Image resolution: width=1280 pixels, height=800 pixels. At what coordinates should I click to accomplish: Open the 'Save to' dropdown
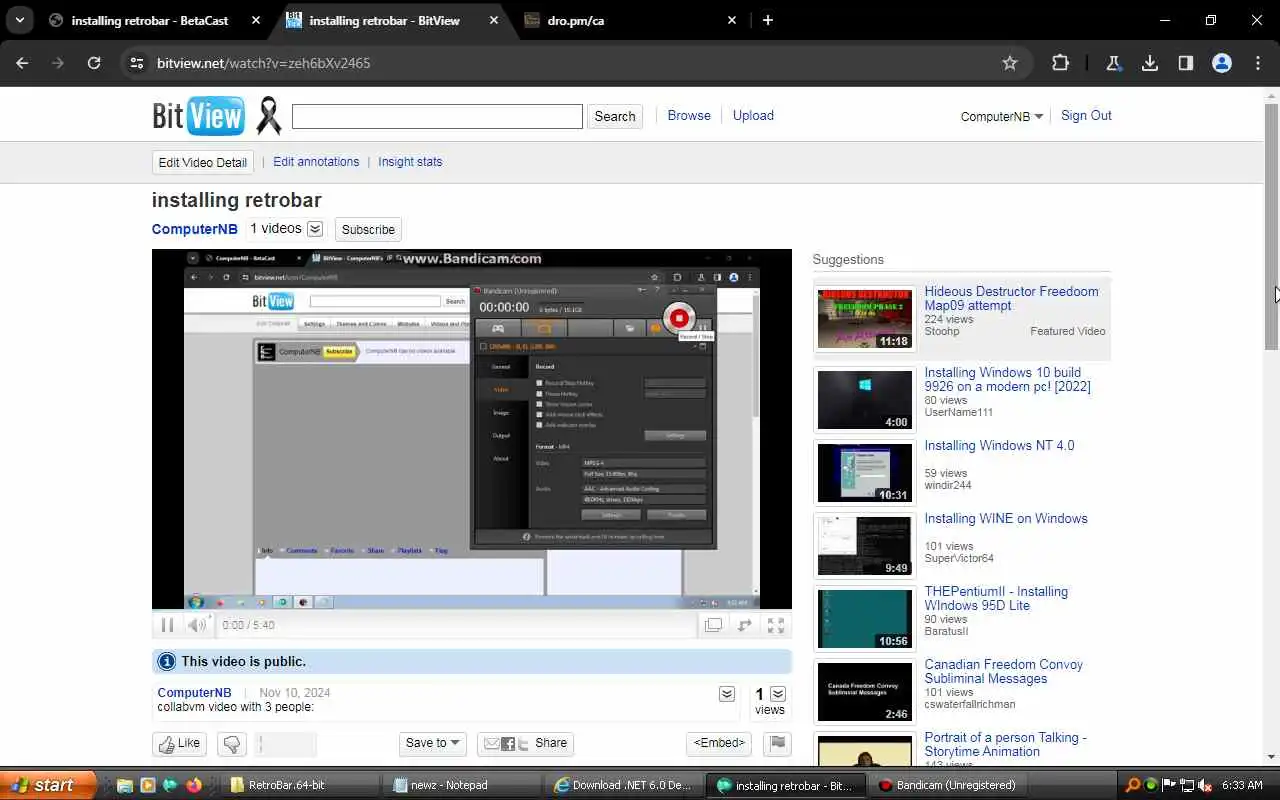432,743
